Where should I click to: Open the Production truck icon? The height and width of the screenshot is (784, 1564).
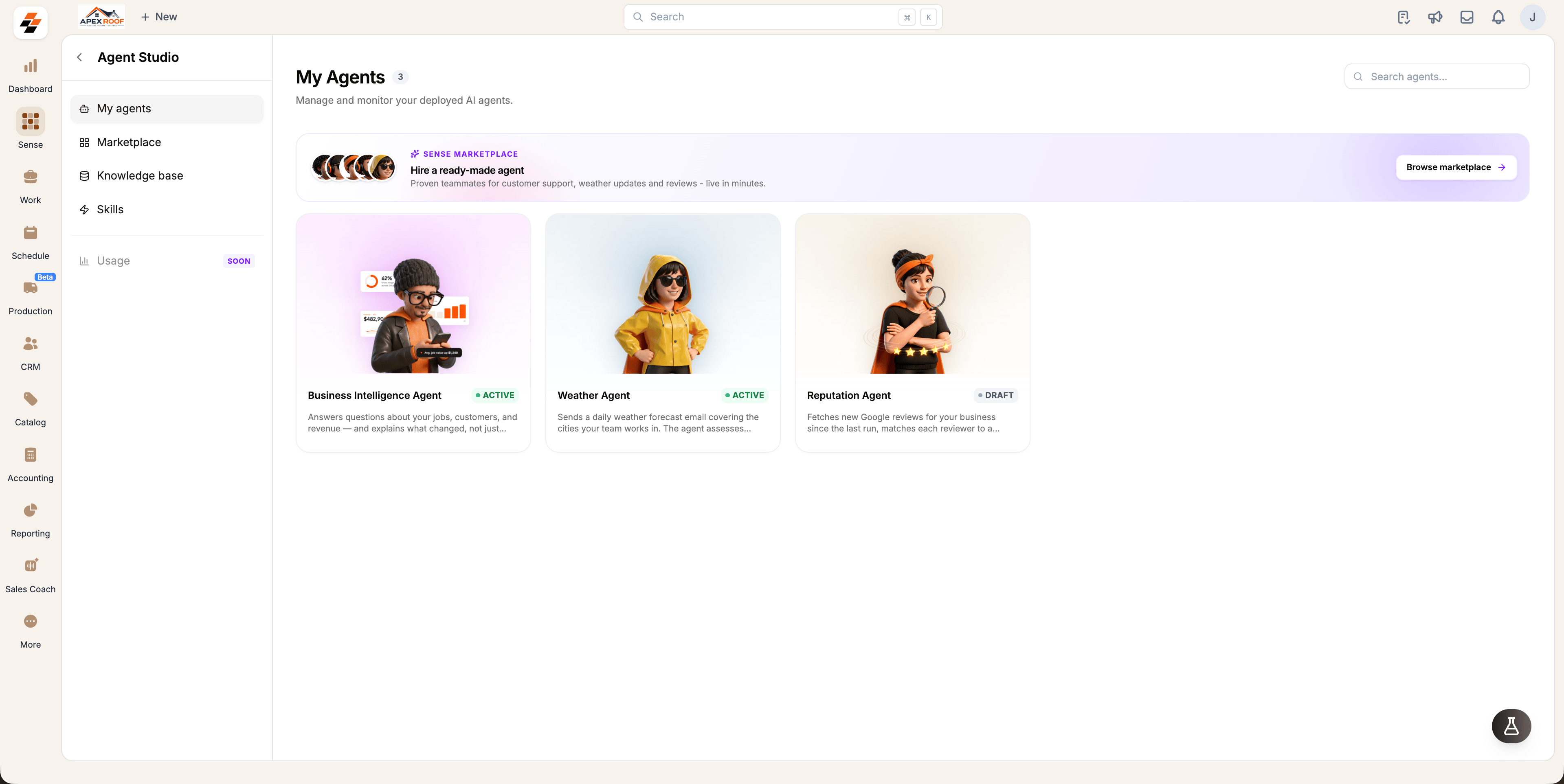[31, 288]
